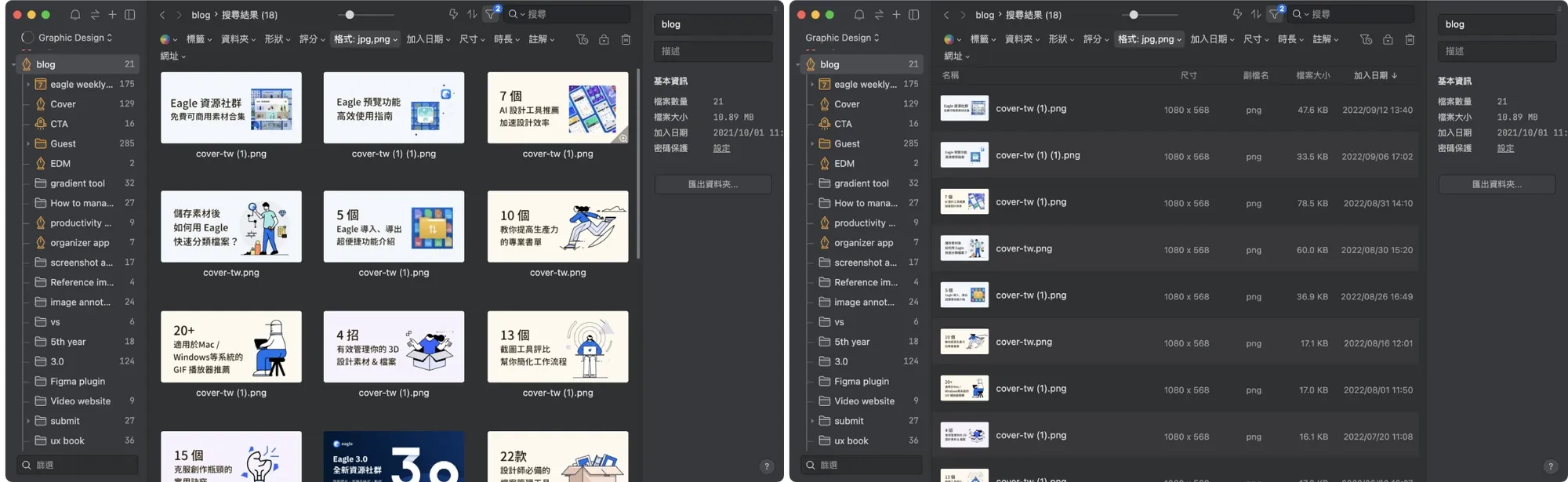Click the trash icon in grid-view filter bar
The width and height of the screenshot is (1568, 482).
coord(626,39)
